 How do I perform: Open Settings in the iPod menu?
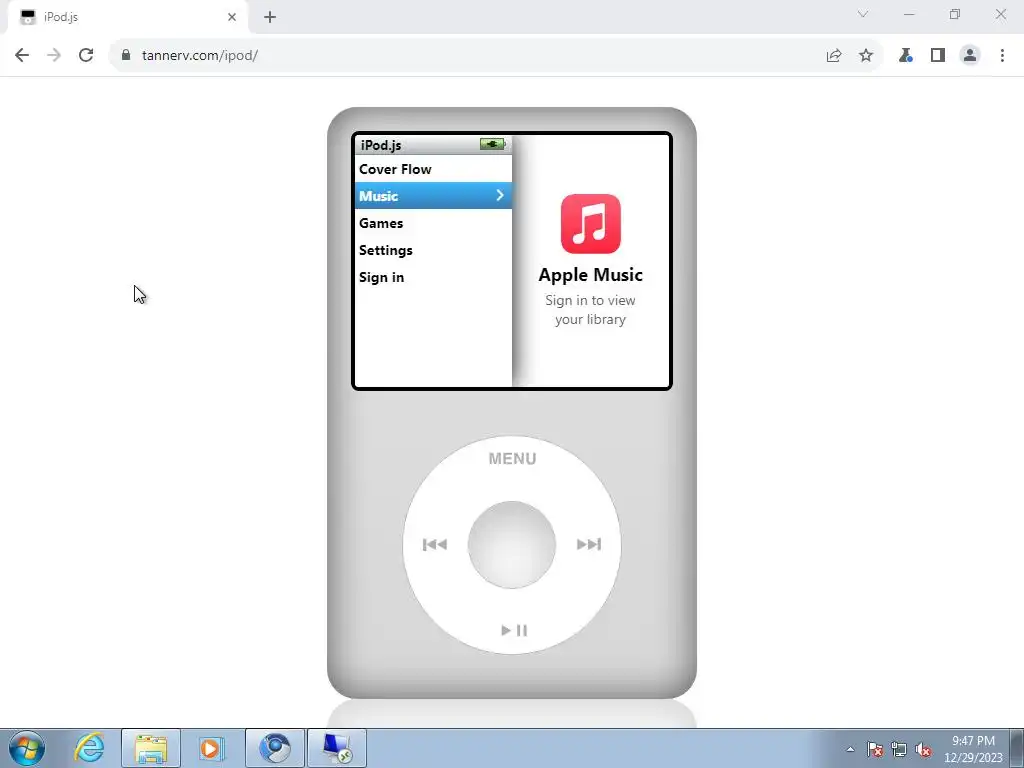[433, 250]
